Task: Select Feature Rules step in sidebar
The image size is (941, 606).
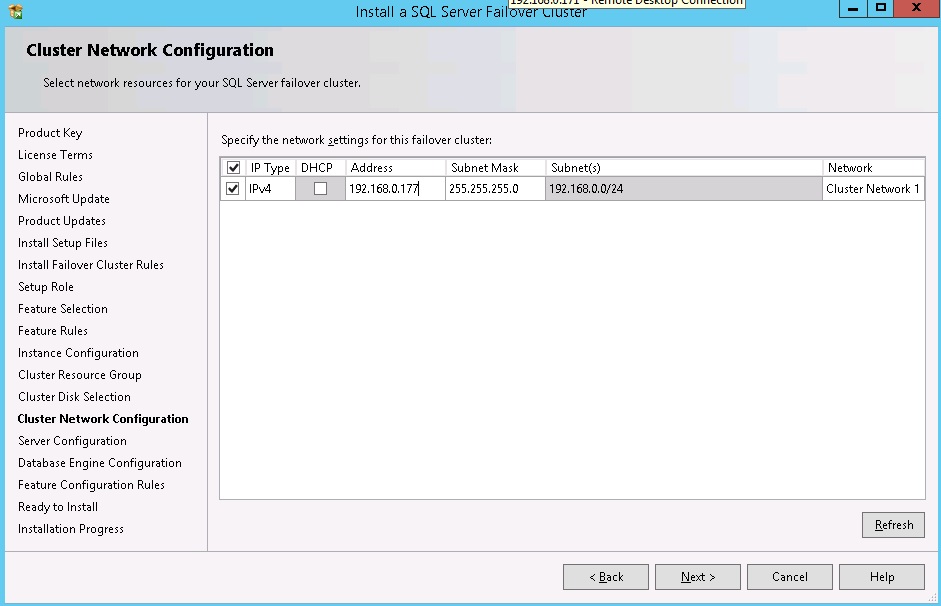Action: pos(53,331)
